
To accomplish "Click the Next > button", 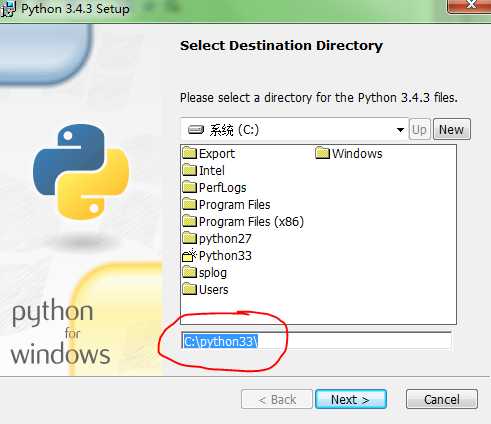I will [351, 399].
